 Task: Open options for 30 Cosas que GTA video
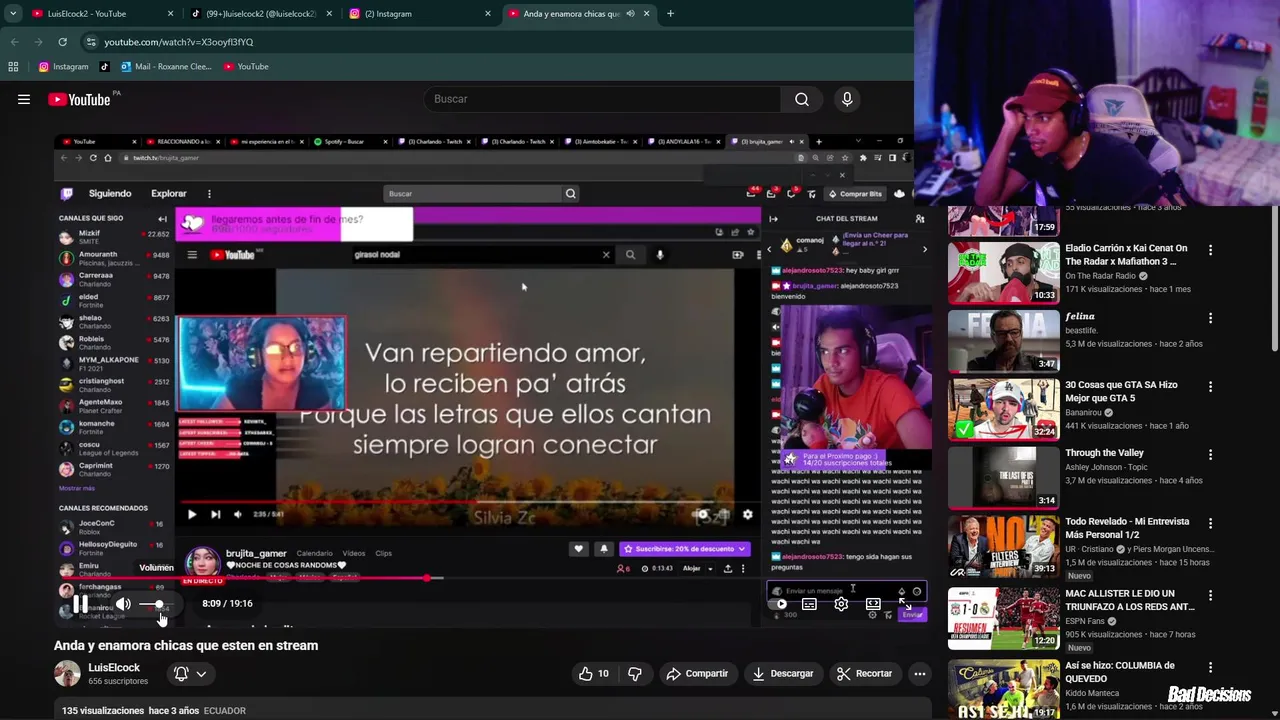tap(1210, 386)
